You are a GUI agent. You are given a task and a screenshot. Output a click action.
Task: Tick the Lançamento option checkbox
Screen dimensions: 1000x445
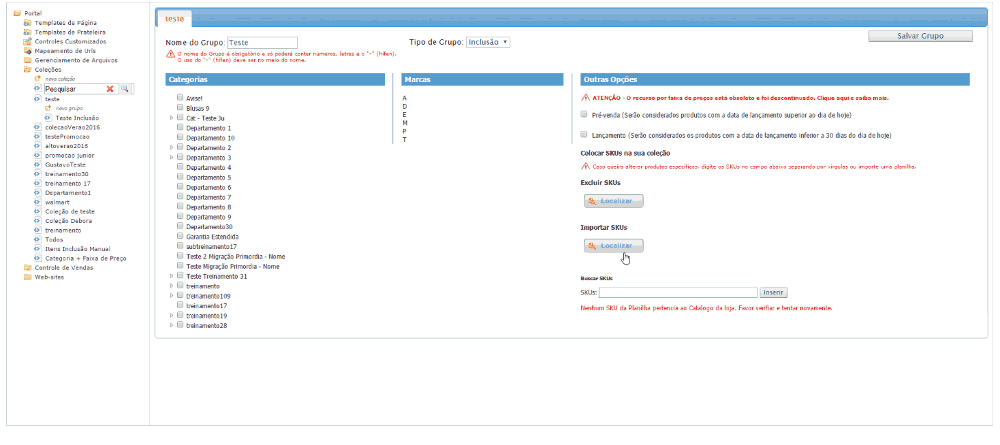[x=585, y=134]
